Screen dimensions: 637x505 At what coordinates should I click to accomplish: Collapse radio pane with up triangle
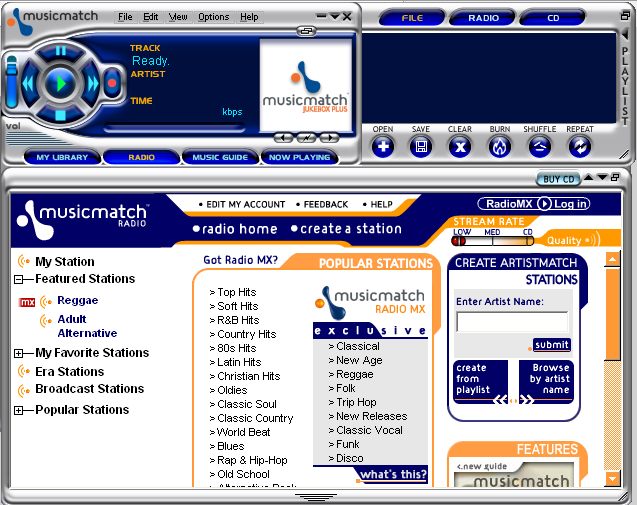[588, 178]
